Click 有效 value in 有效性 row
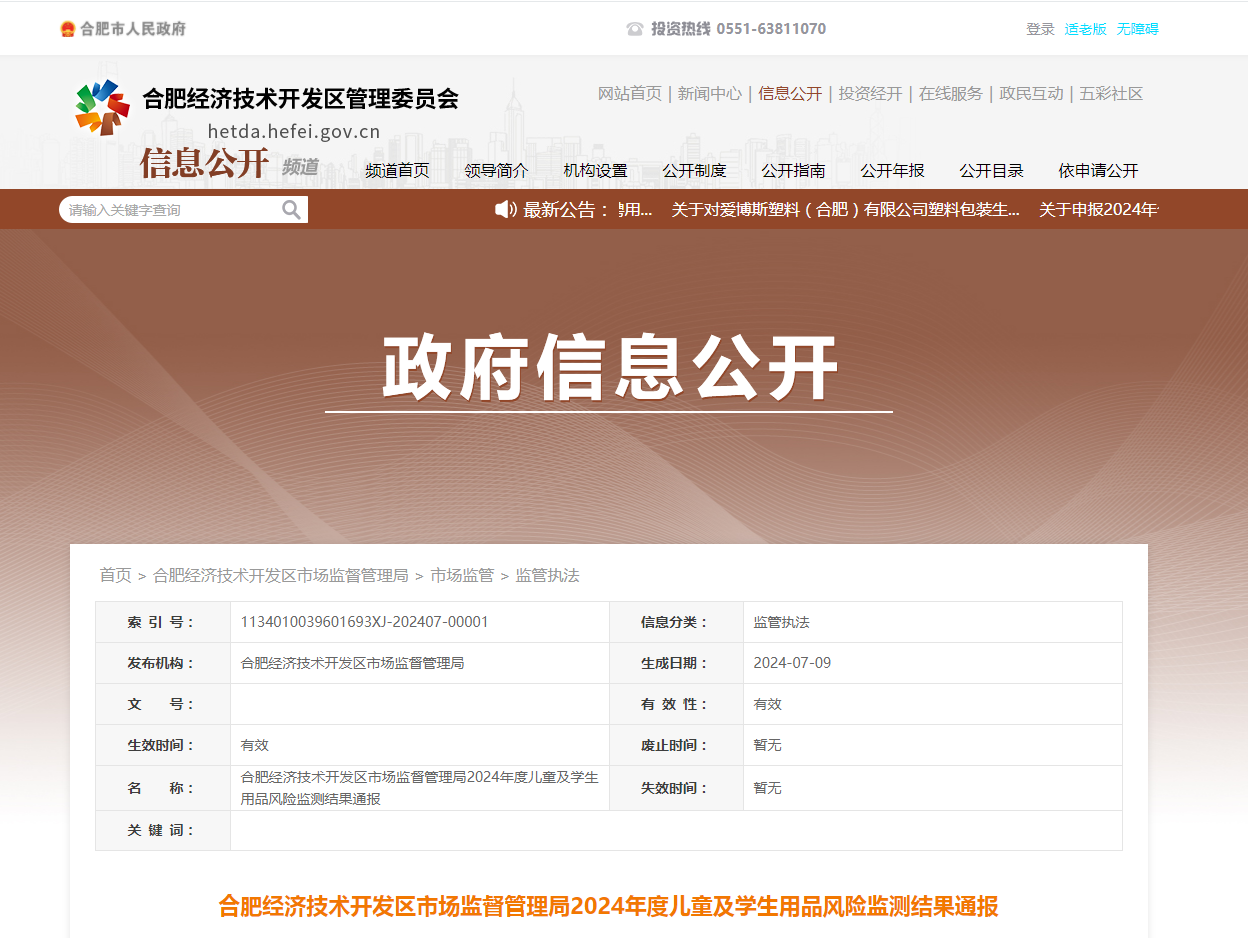The width and height of the screenshot is (1248, 938). pos(767,704)
